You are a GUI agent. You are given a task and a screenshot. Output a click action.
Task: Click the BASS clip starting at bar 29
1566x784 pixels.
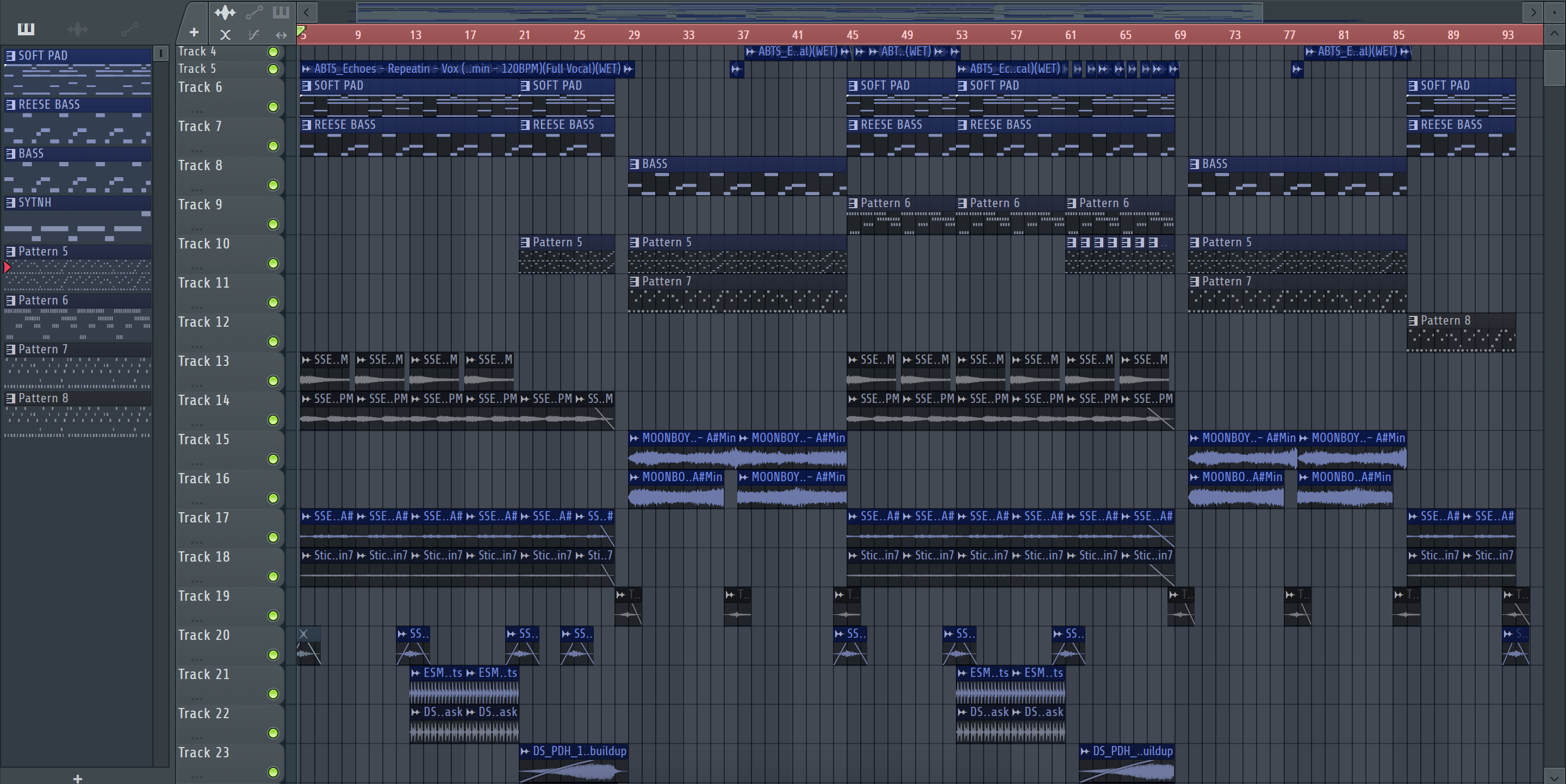737,176
